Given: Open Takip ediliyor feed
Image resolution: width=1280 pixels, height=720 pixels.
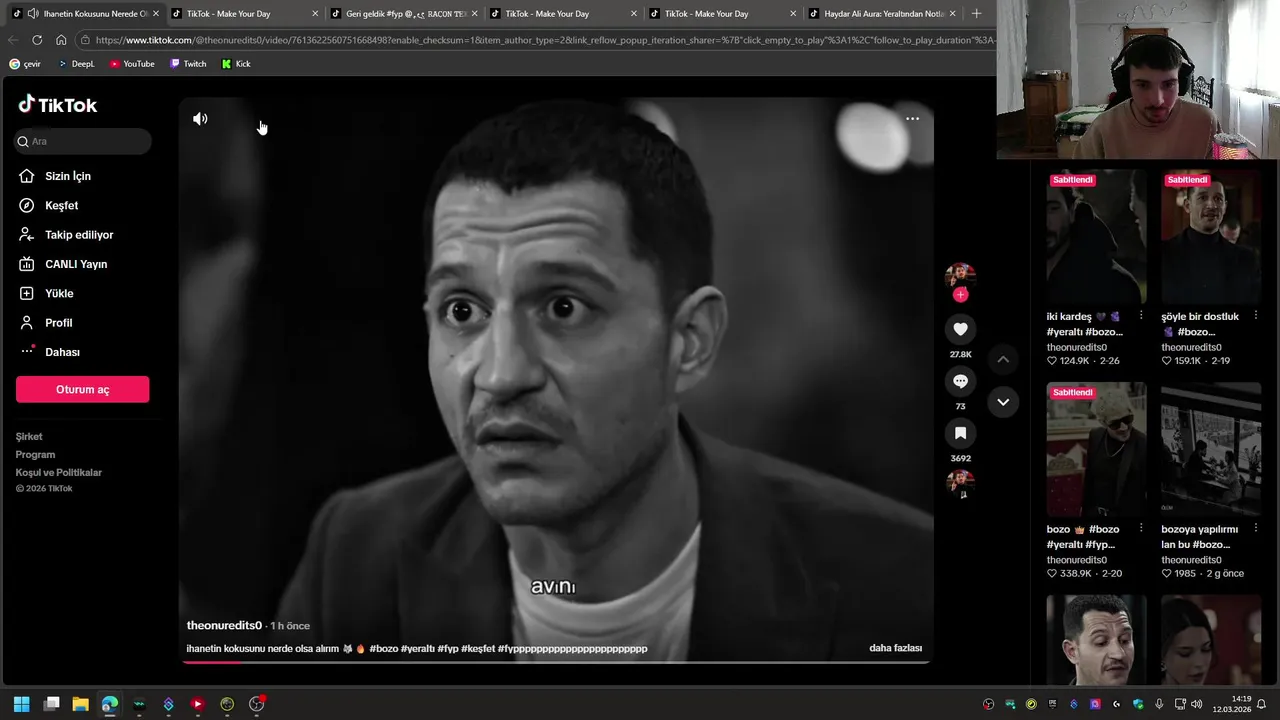Looking at the screenshot, I should click(79, 235).
